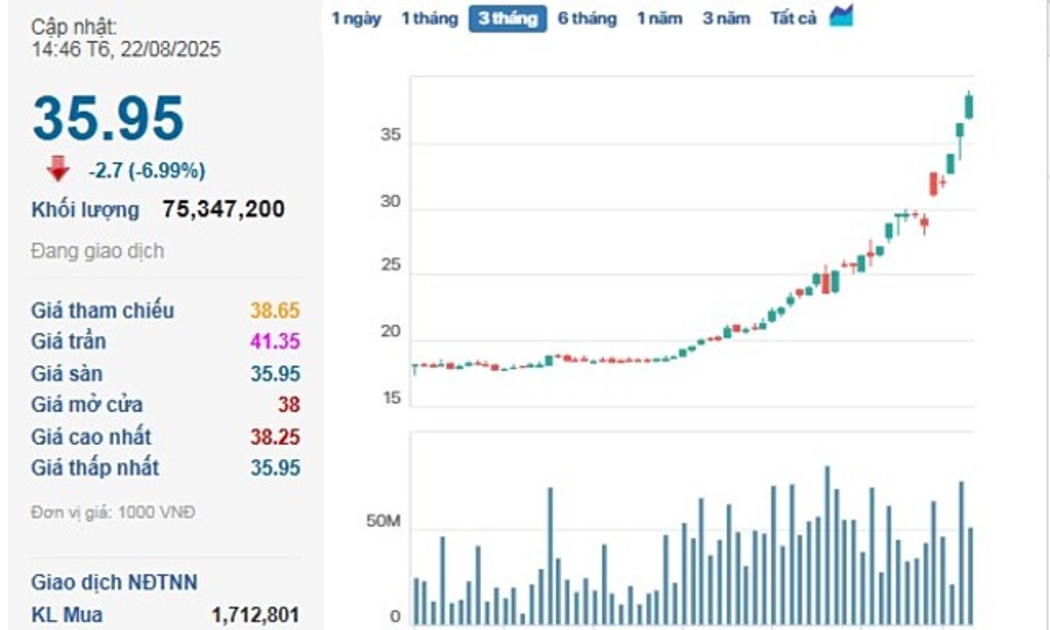Show the 6 tháng chart range
The height and width of the screenshot is (630, 1050).
click(x=587, y=19)
